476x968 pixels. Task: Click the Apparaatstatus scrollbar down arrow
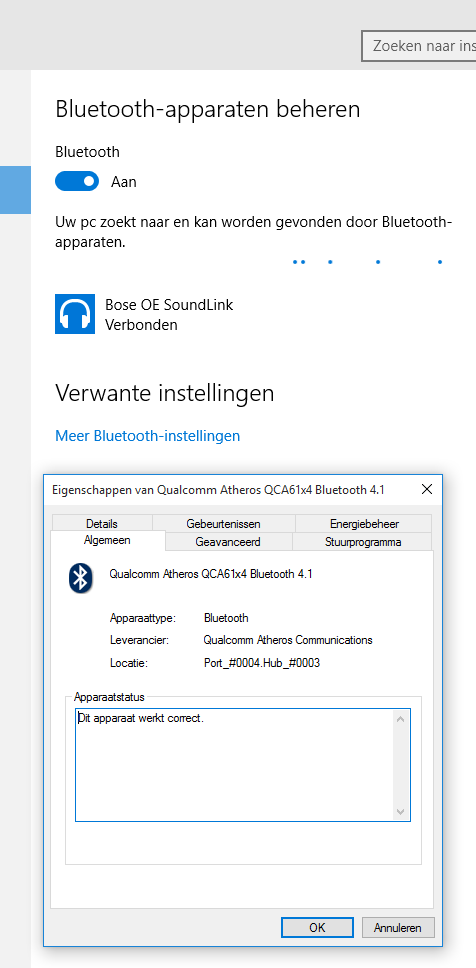click(400, 811)
